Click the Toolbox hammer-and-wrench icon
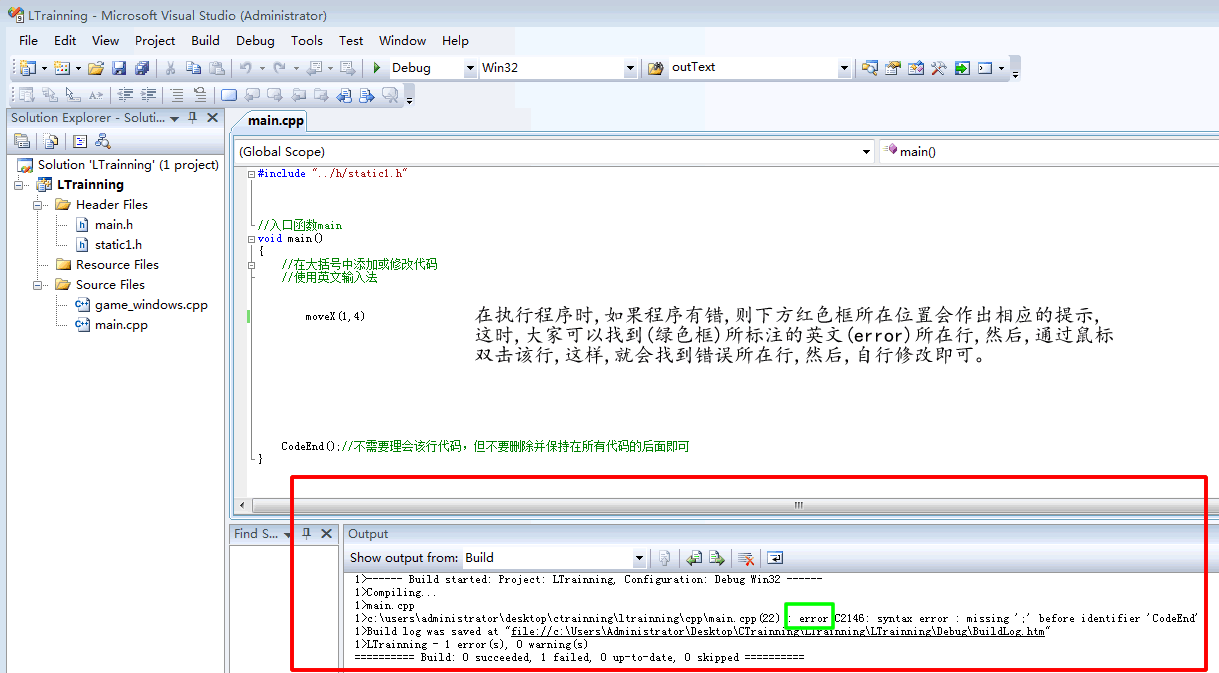This screenshot has width=1219, height=673. pyautogui.click(x=938, y=68)
